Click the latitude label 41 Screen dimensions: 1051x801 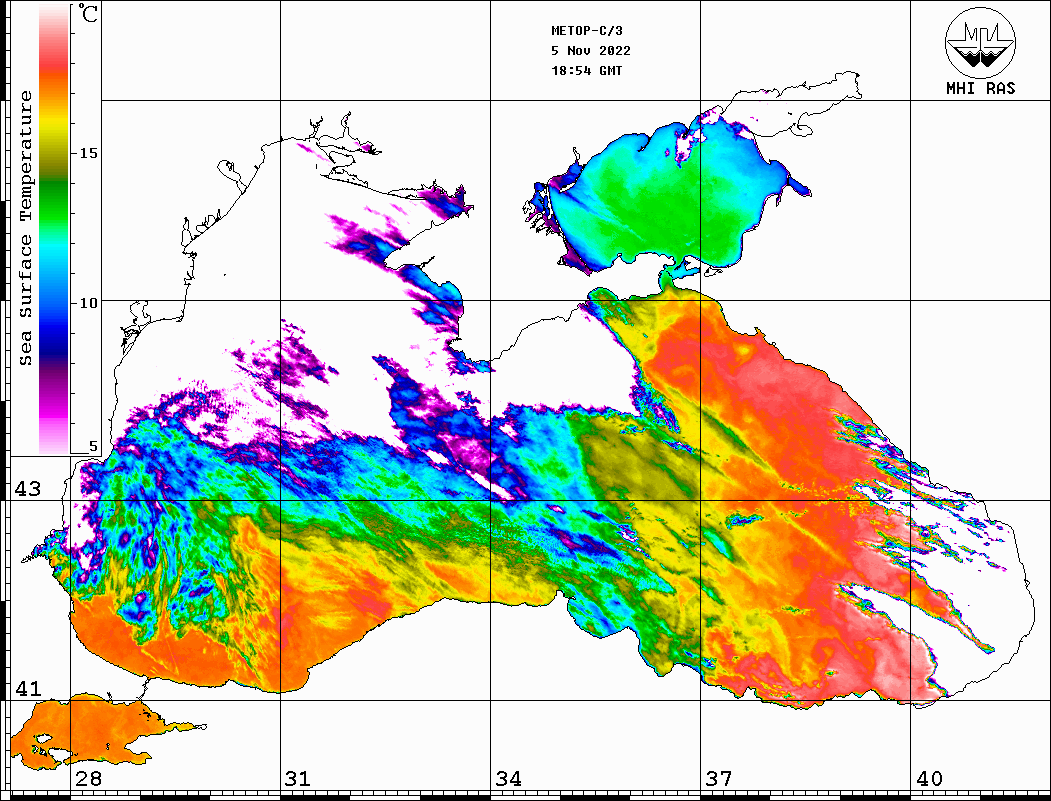[x=28, y=688]
